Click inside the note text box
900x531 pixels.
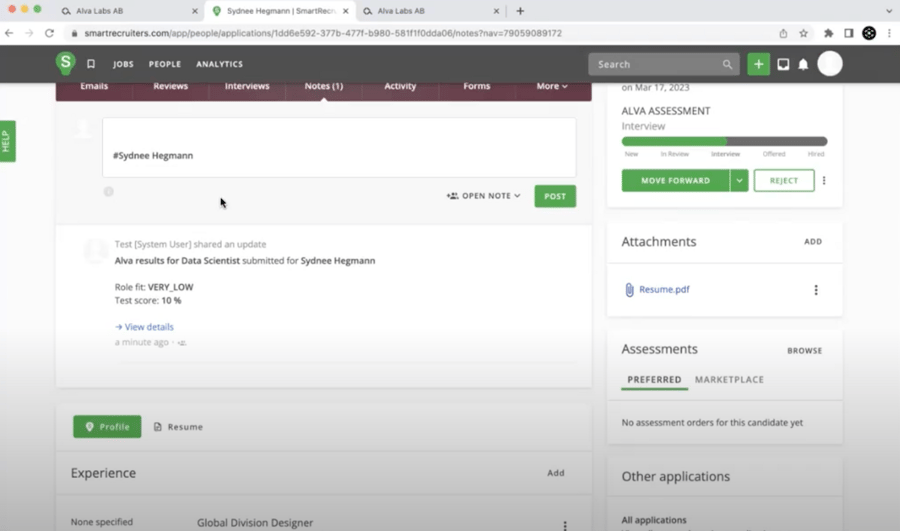pyautogui.click(x=339, y=148)
